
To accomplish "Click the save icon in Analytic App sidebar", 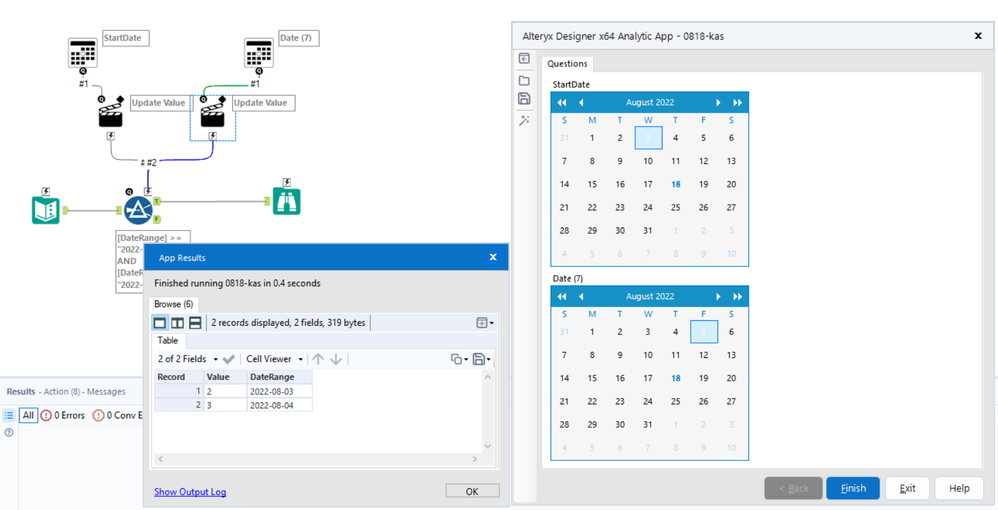I will pyautogui.click(x=524, y=99).
